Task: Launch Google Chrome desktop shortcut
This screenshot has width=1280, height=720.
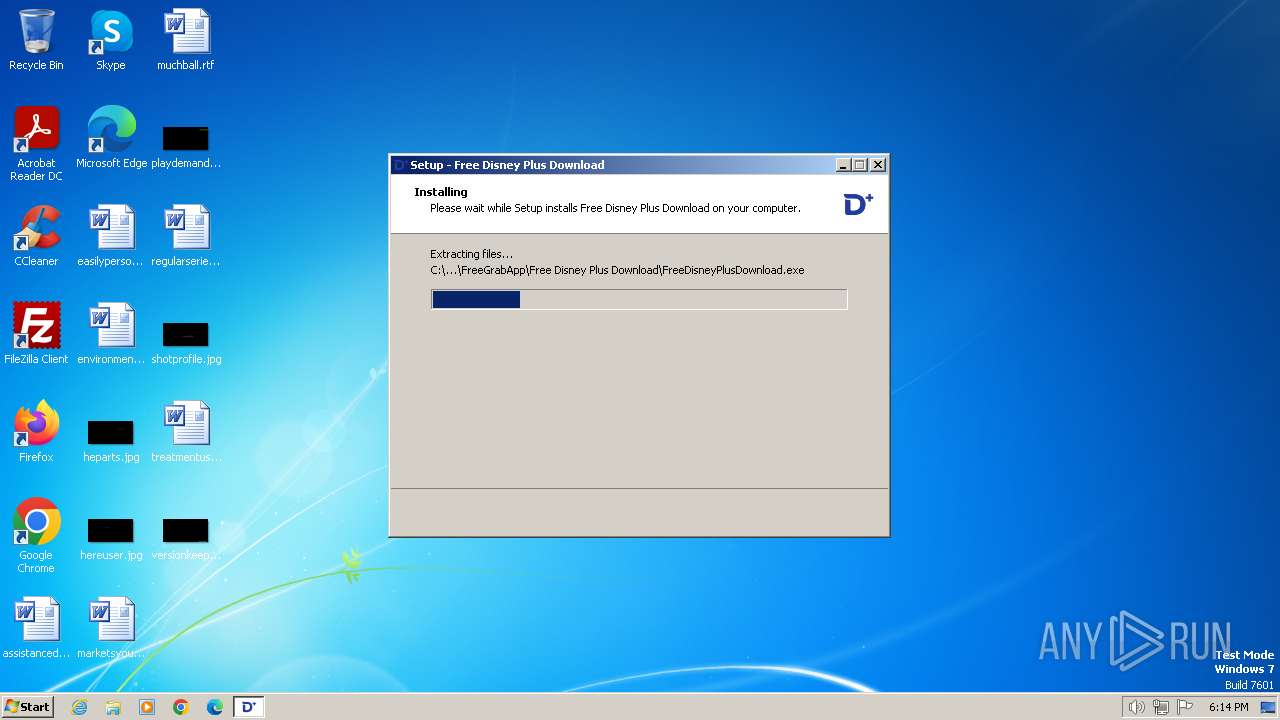Action: pyautogui.click(x=36, y=536)
